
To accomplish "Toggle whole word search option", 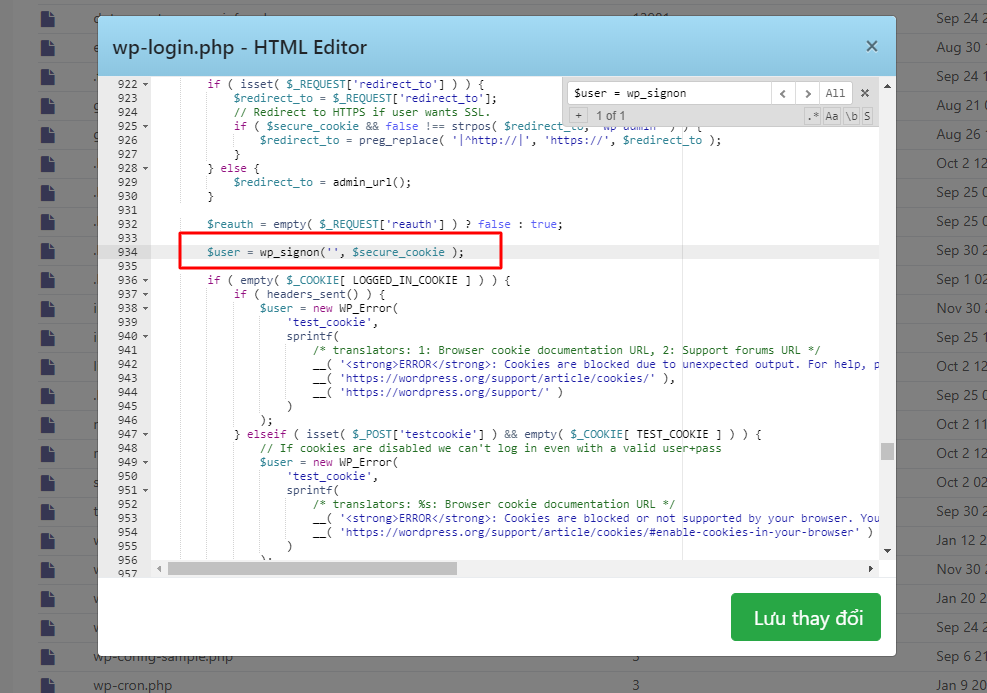I will (x=851, y=116).
